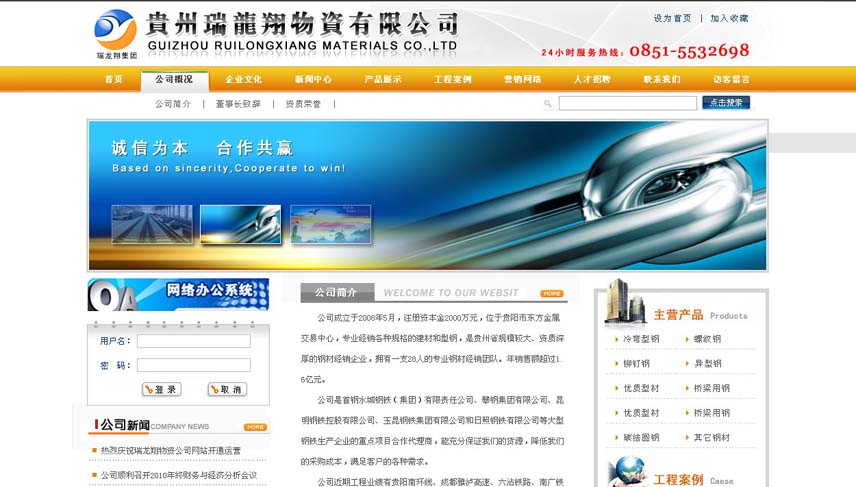Open 产品展示 menu item
The height and width of the screenshot is (487, 856).
coord(383,79)
